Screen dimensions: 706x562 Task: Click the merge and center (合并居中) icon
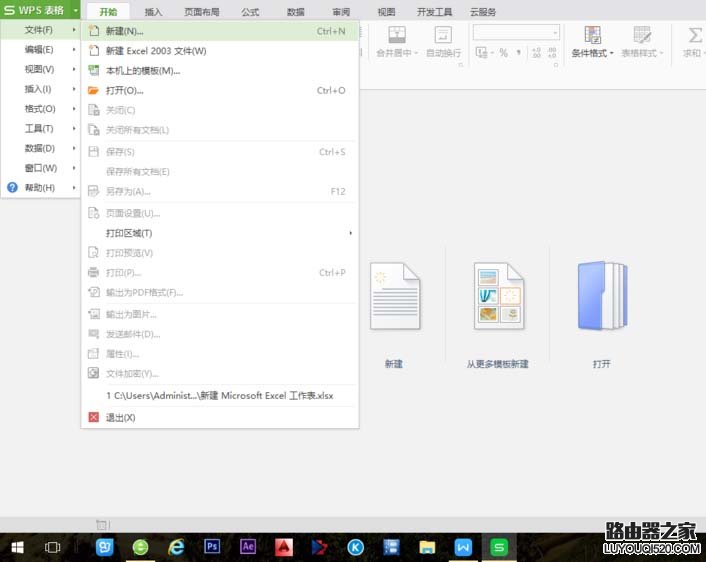coord(397,35)
